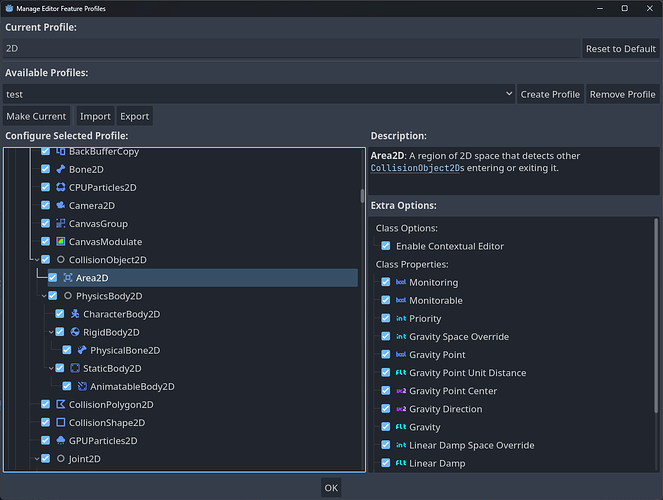Collapse the StaticBody2D tree branch

tap(52, 368)
